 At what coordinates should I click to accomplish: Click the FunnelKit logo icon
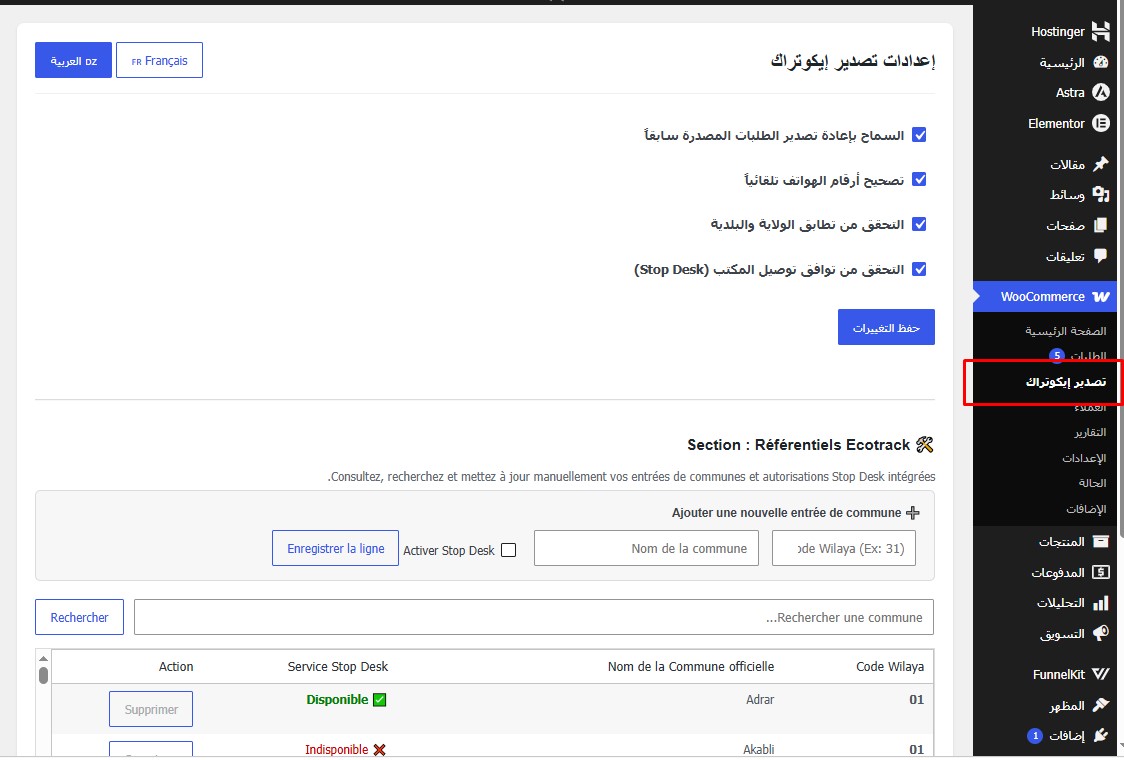click(1100, 674)
